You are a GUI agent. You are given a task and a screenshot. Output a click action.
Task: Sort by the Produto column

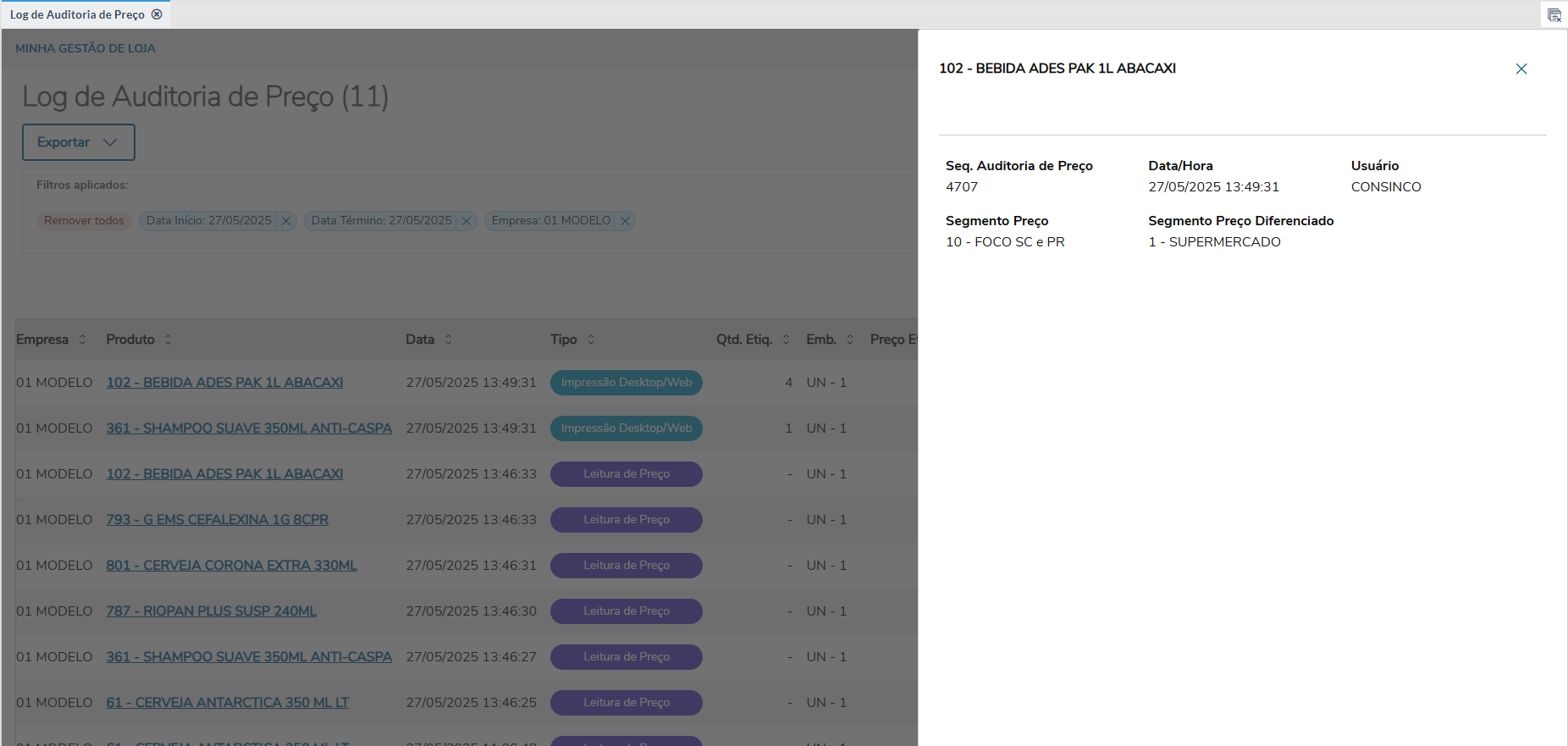tap(168, 340)
